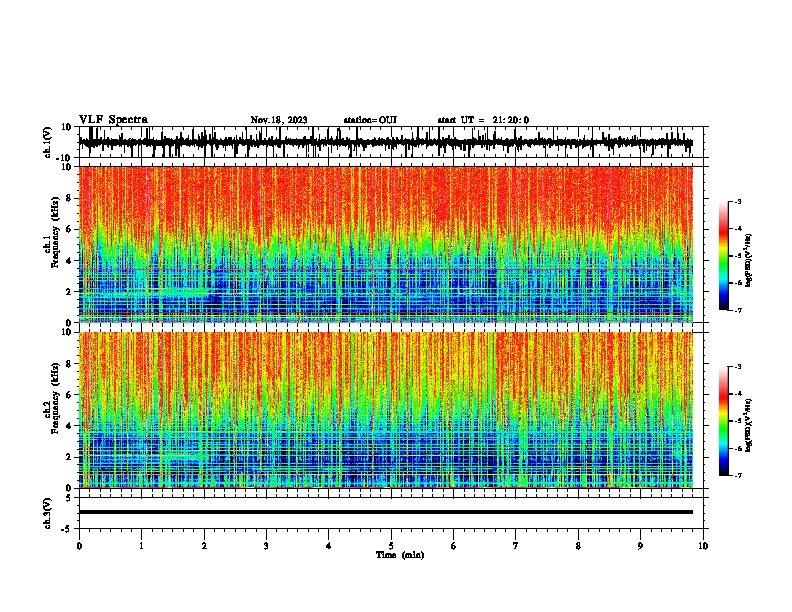Click the time axis tick label "2"
792x612 pixels.
pyautogui.click(x=204, y=546)
